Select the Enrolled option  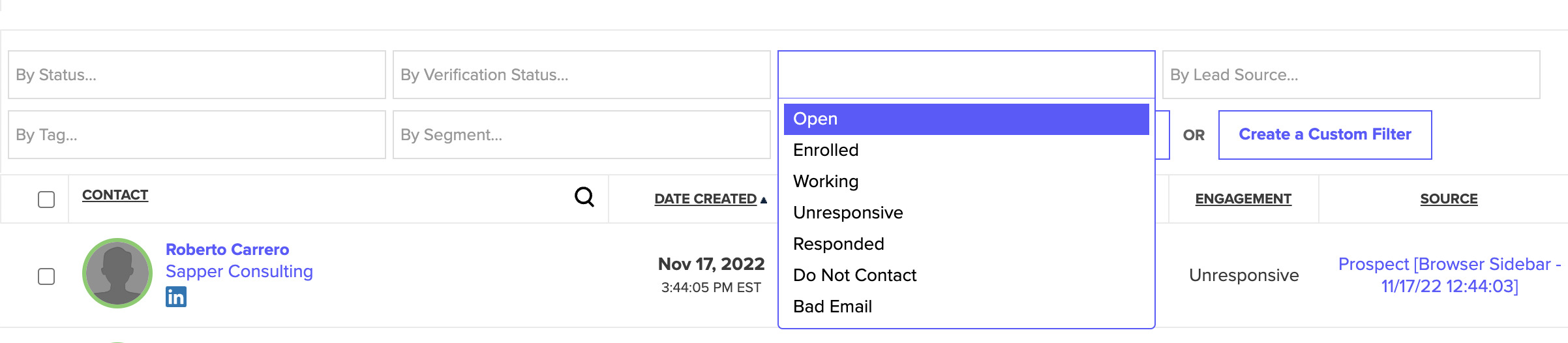coord(967,151)
